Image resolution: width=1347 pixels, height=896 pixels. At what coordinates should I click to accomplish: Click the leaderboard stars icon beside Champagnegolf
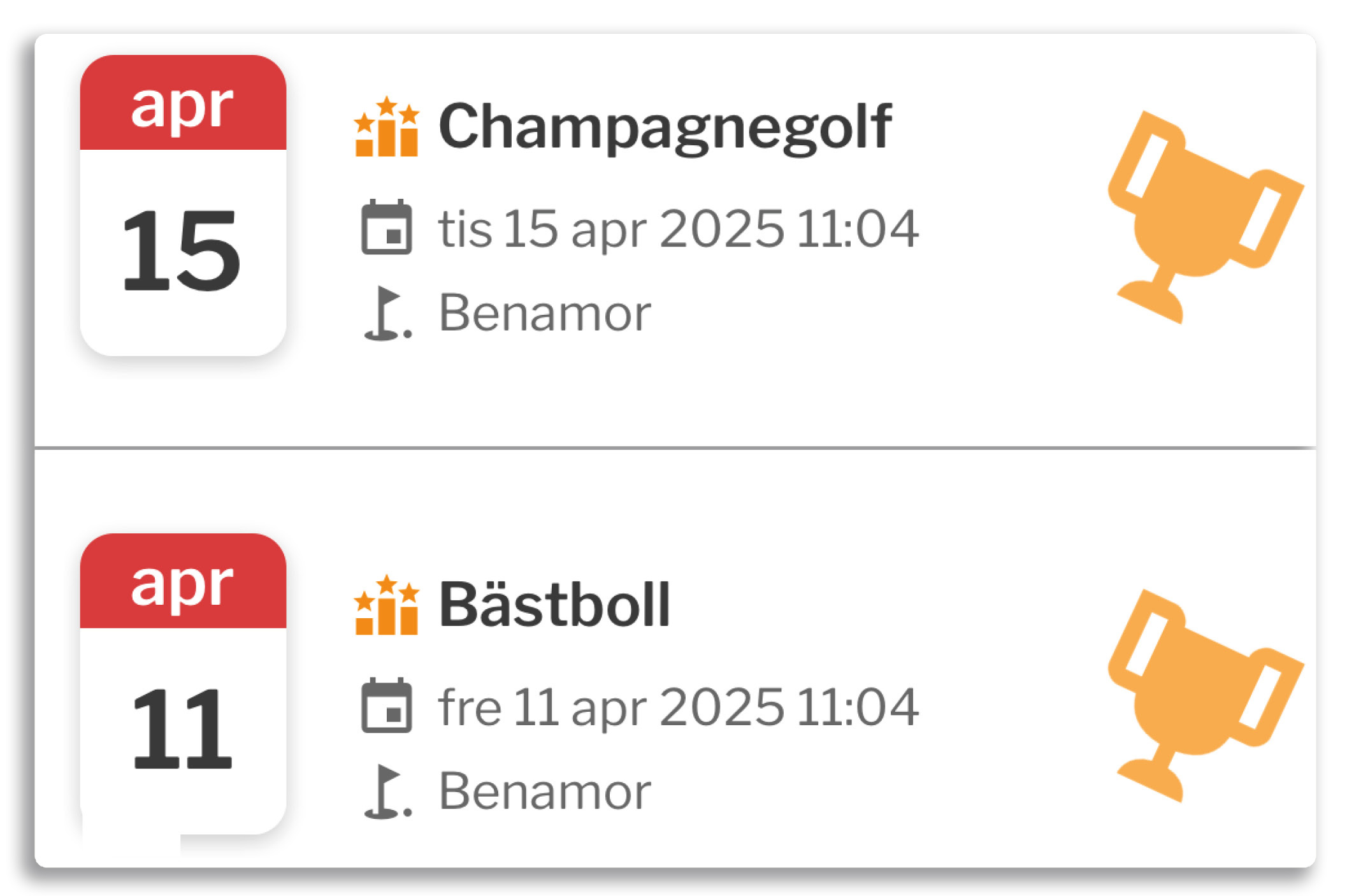point(387,126)
